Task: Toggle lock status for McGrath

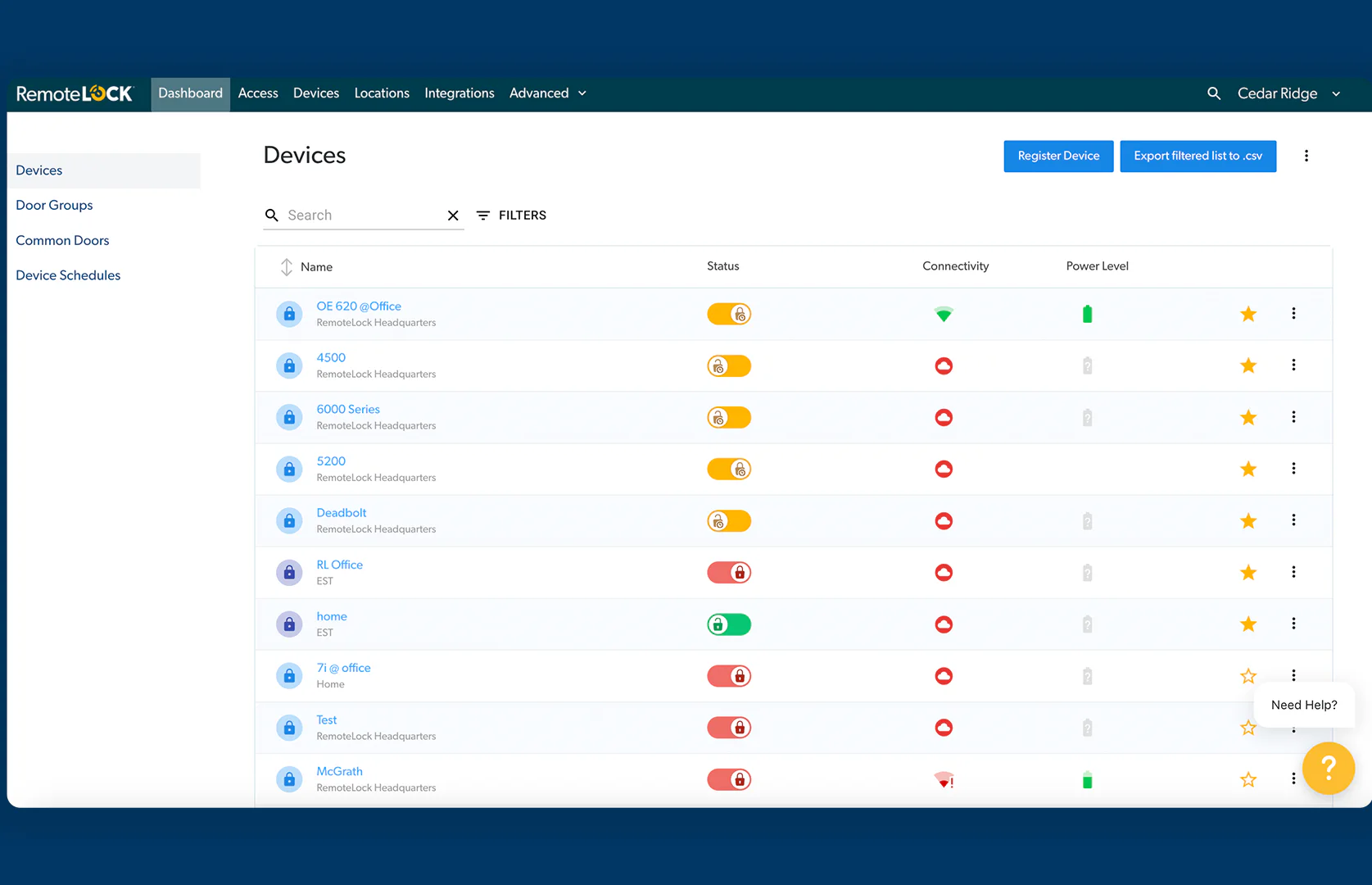Action: [729, 779]
